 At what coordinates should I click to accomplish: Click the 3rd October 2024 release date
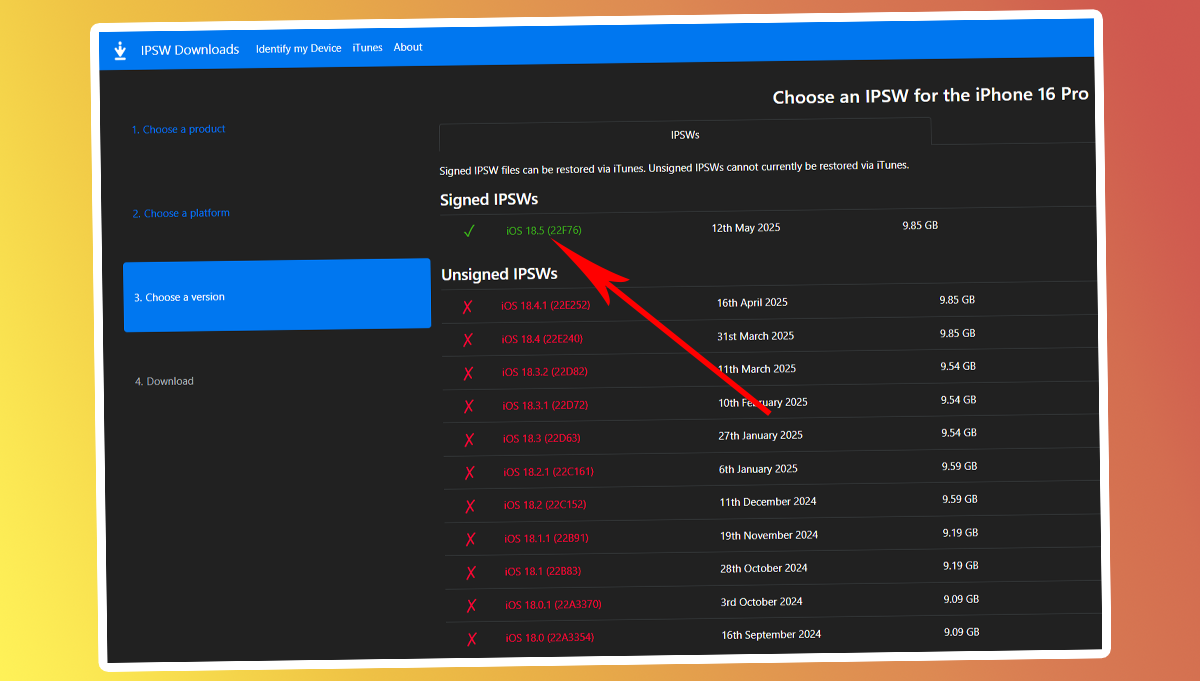[x=762, y=602]
